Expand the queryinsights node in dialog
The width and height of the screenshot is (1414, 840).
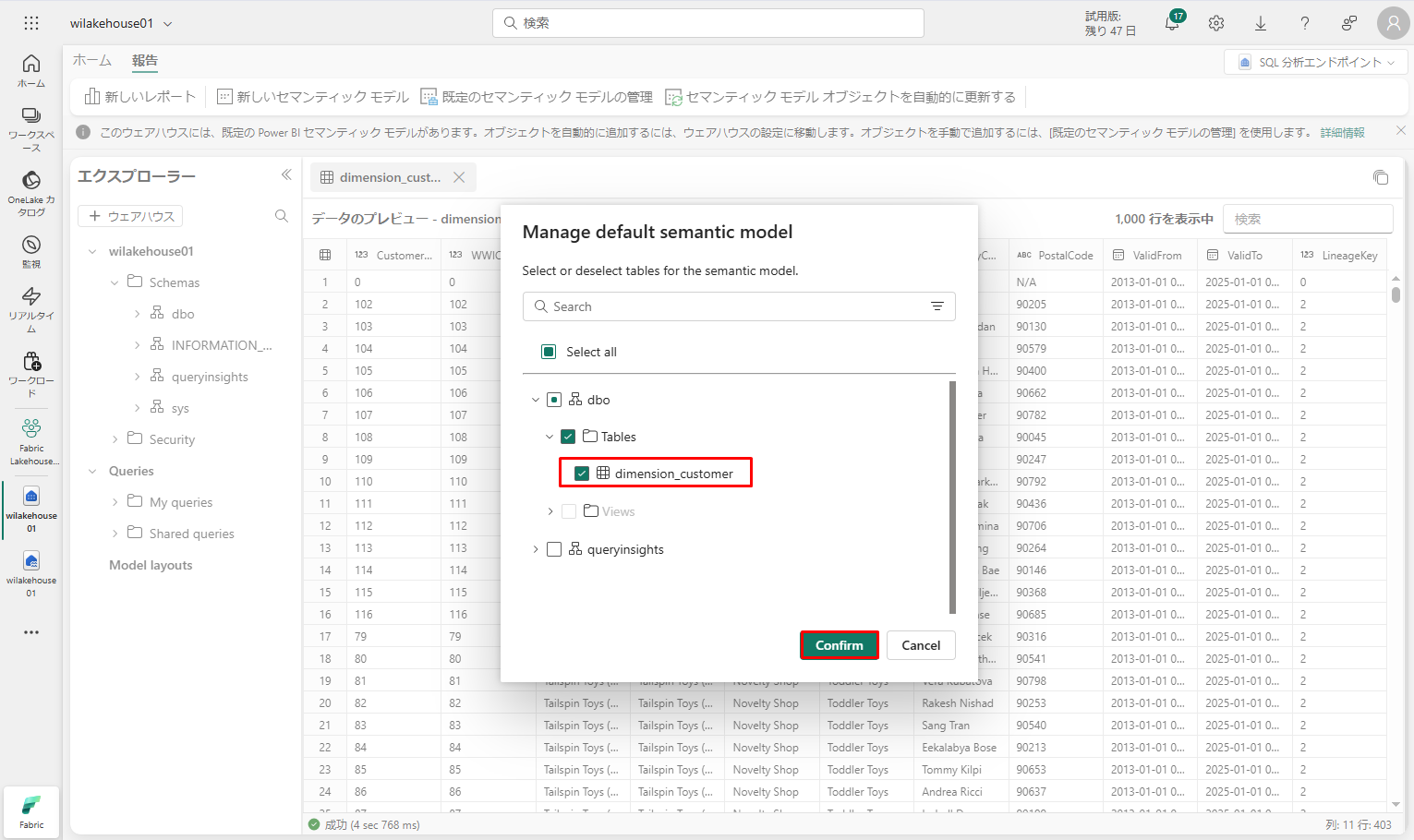(x=536, y=549)
